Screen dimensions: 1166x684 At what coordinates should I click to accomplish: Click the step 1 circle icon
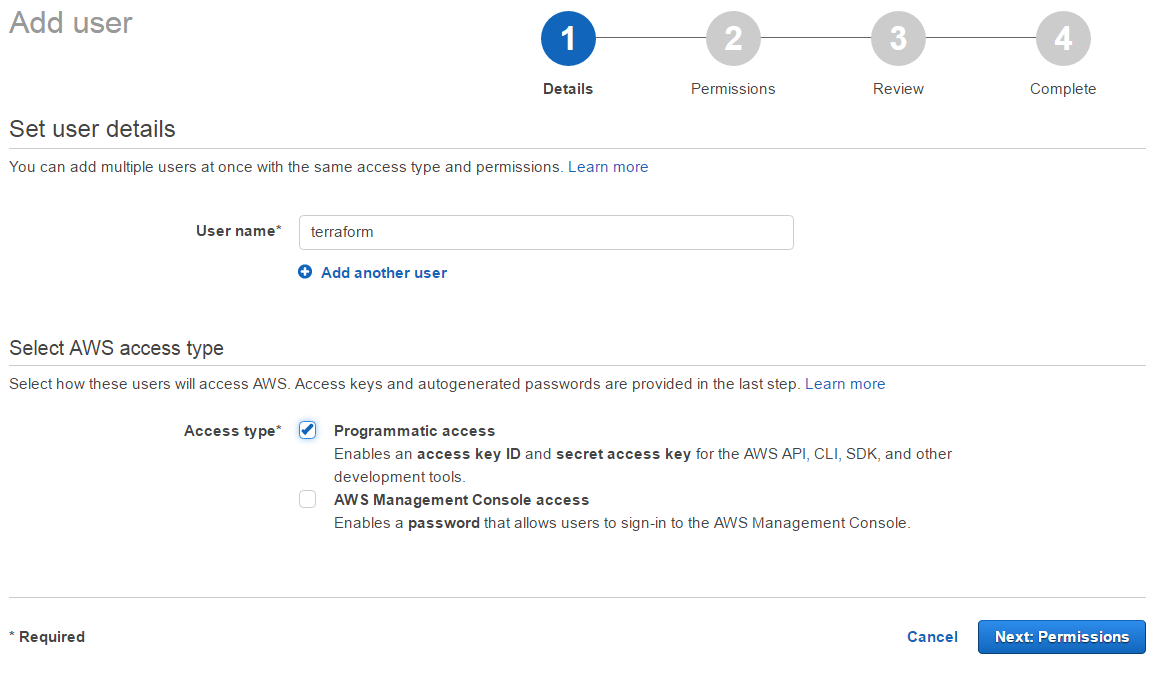click(x=568, y=39)
